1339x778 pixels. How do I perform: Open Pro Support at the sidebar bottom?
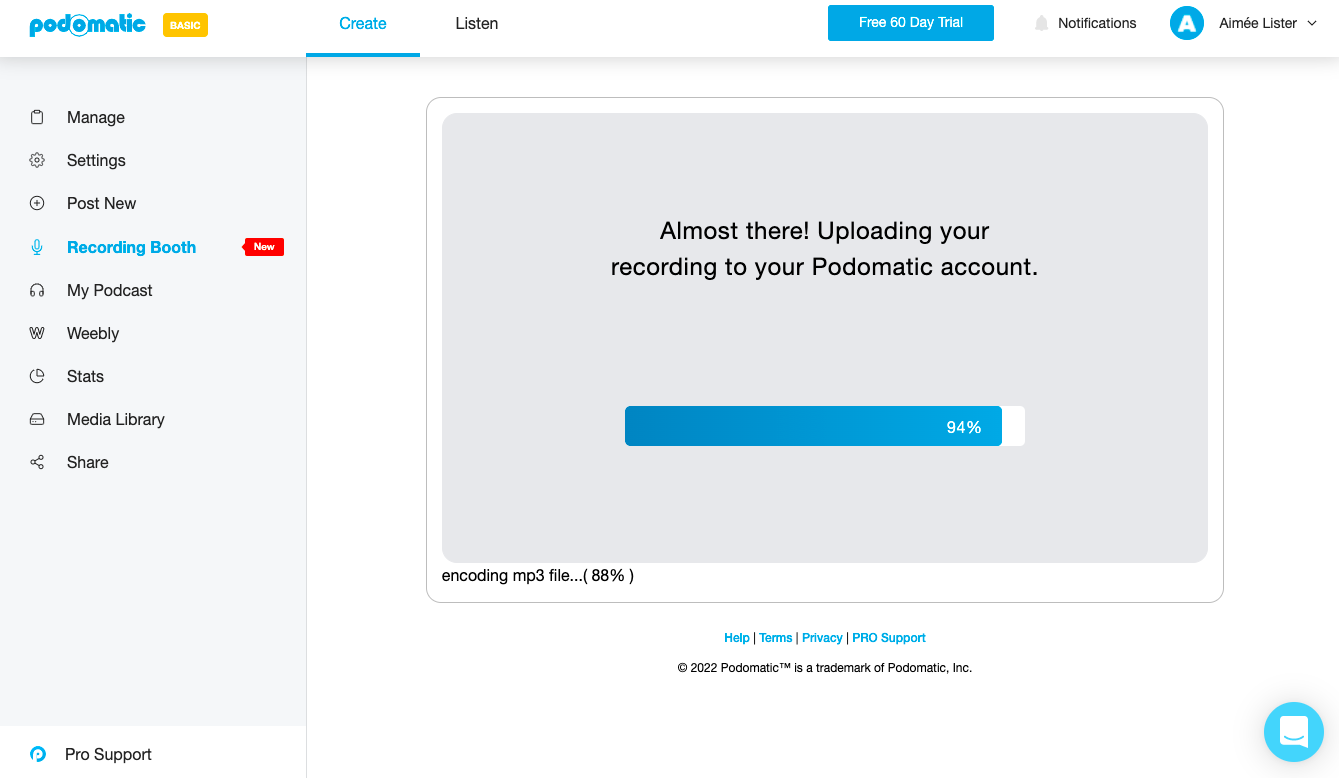tap(108, 754)
